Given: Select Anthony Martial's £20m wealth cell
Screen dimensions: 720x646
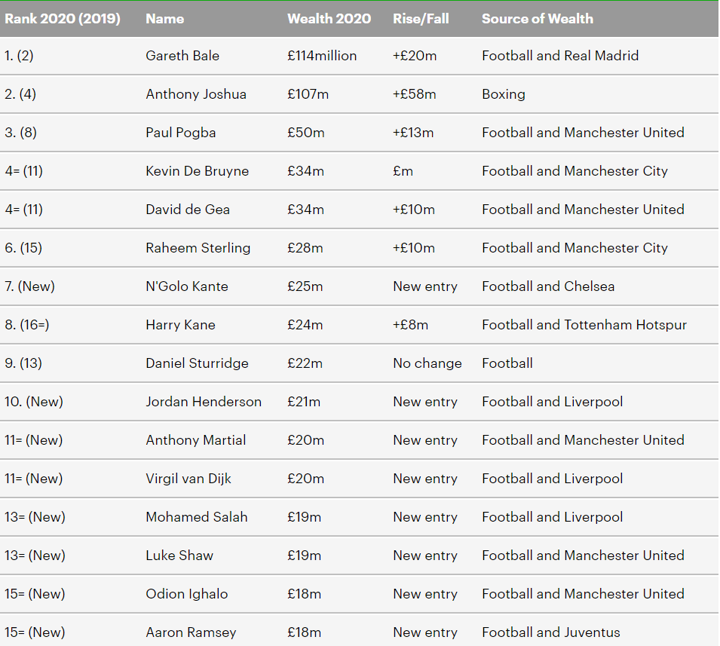Looking at the screenshot, I should pyautogui.click(x=305, y=440).
